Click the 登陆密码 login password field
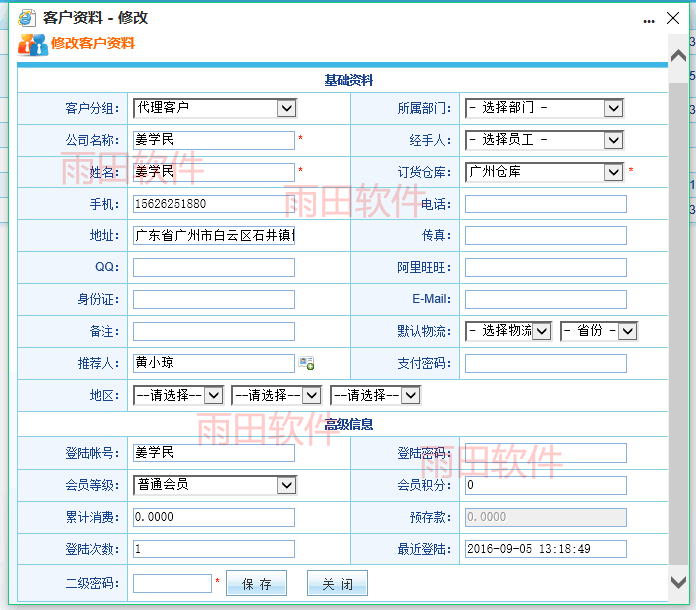The width and height of the screenshot is (696, 610). [x=546, y=453]
